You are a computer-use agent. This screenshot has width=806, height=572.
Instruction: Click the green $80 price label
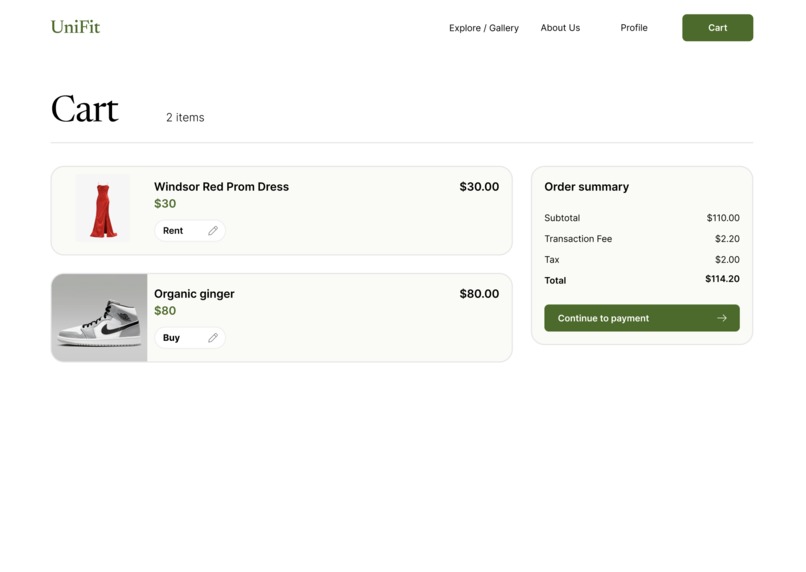(x=165, y=310)
